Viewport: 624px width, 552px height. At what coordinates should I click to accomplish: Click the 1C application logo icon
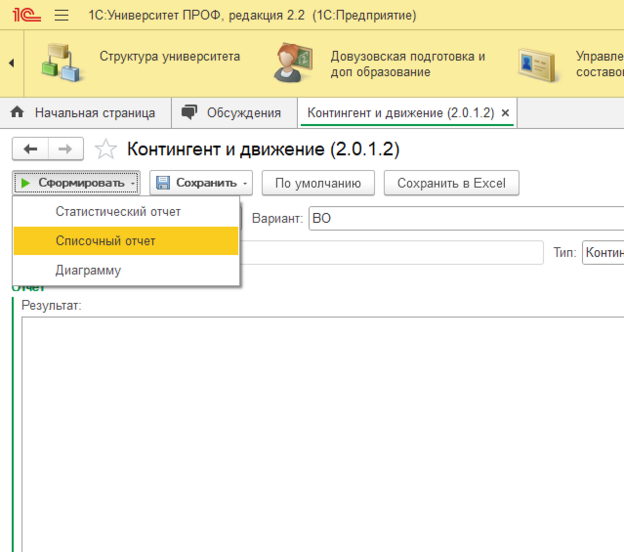pos(26,15)
